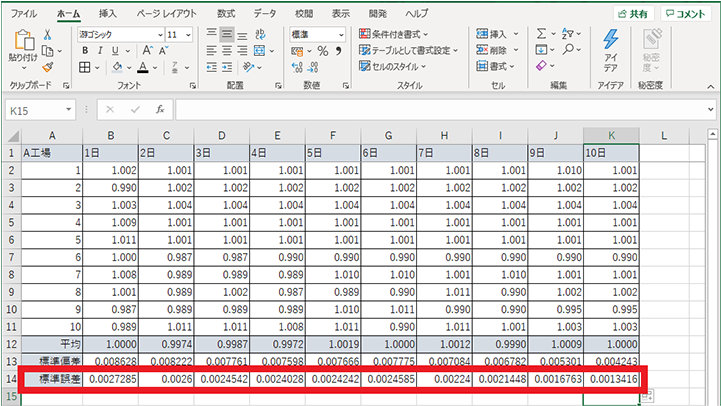This screenshot has width=721, height=406.
Task: Click the Fill down icon
Action: point(541,50)
